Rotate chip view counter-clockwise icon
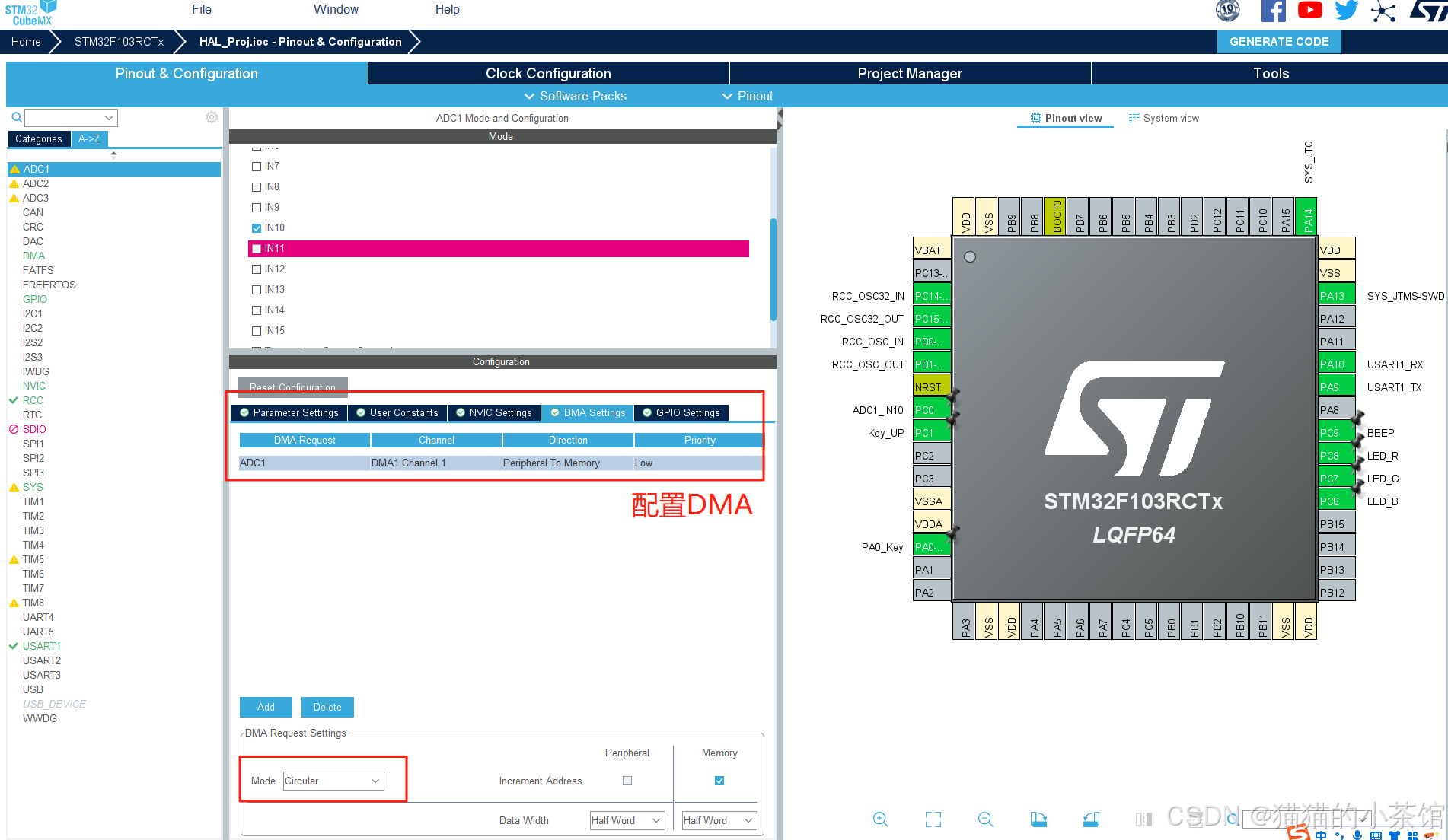 tap(1091, 819)
